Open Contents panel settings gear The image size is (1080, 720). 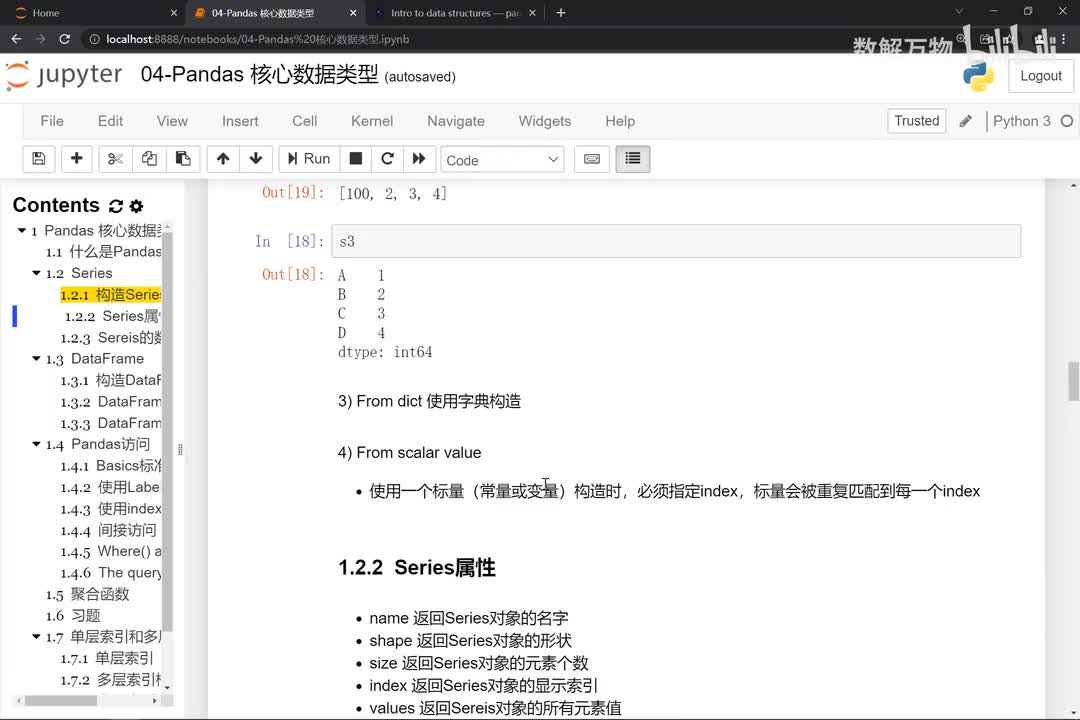click(x=136, y=206)
